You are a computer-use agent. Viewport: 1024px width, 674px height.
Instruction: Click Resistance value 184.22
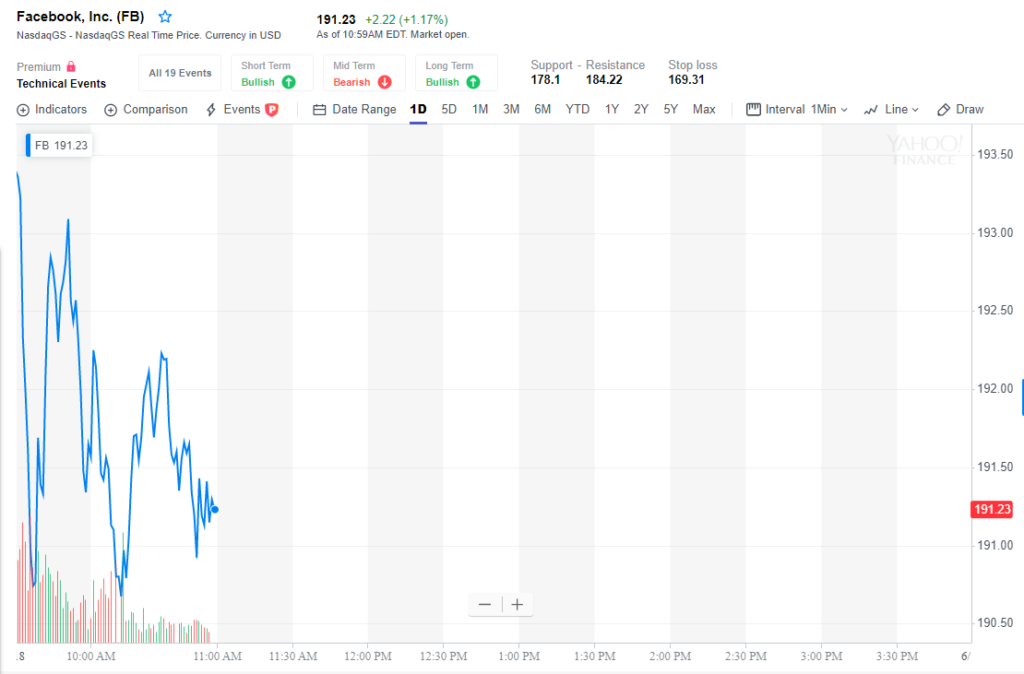coord(604,80)
